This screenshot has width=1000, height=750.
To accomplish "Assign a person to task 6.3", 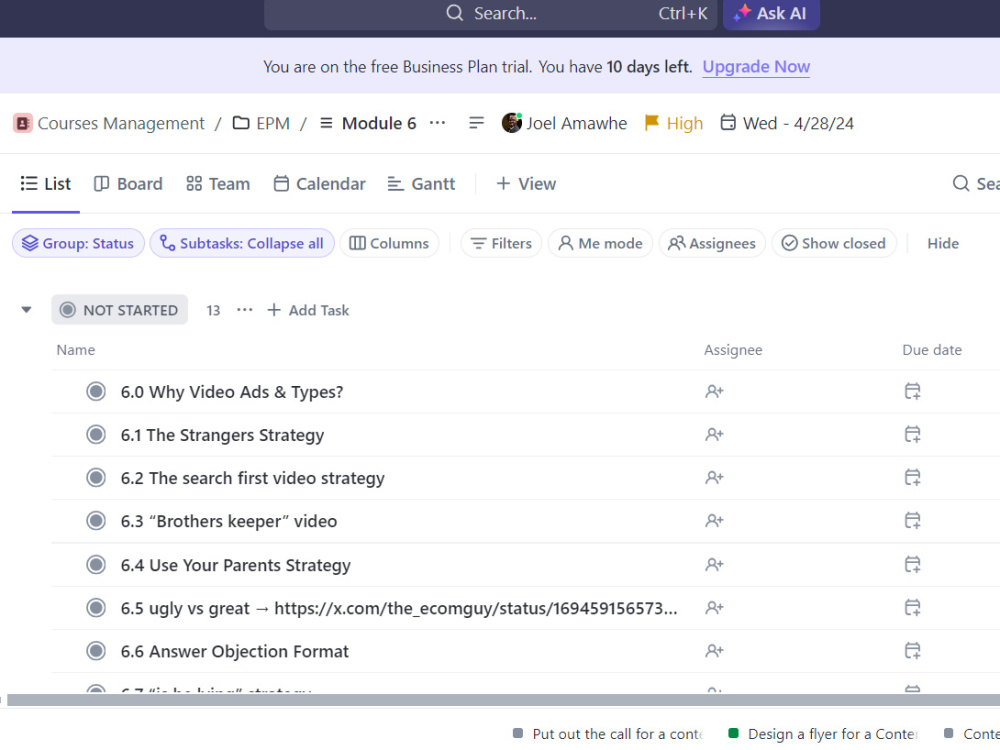I will [x=714, y=521].
